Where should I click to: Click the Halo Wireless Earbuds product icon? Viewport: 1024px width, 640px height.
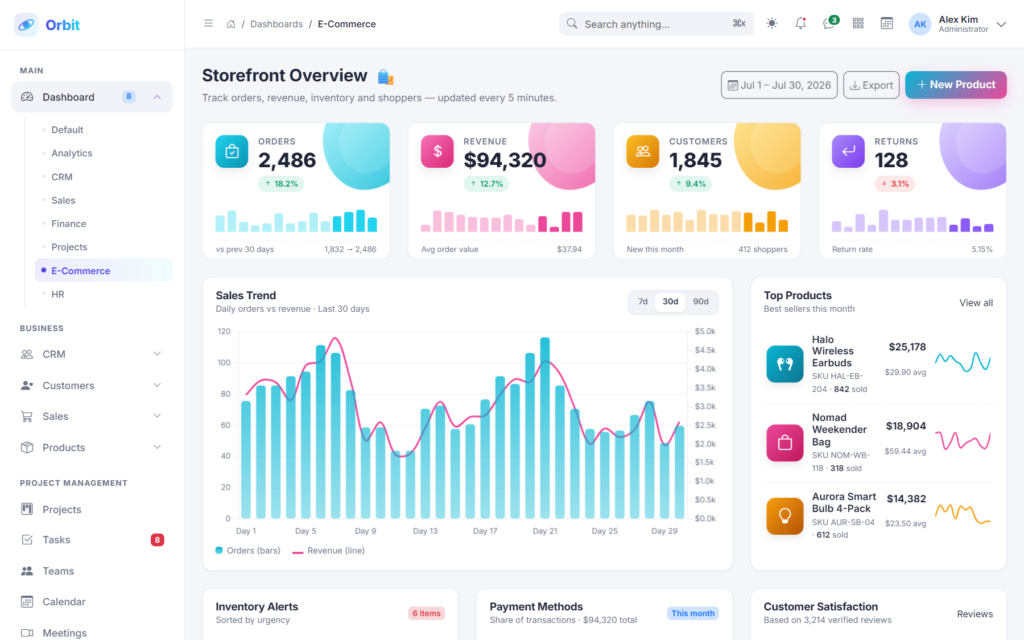tap(784, 364)
